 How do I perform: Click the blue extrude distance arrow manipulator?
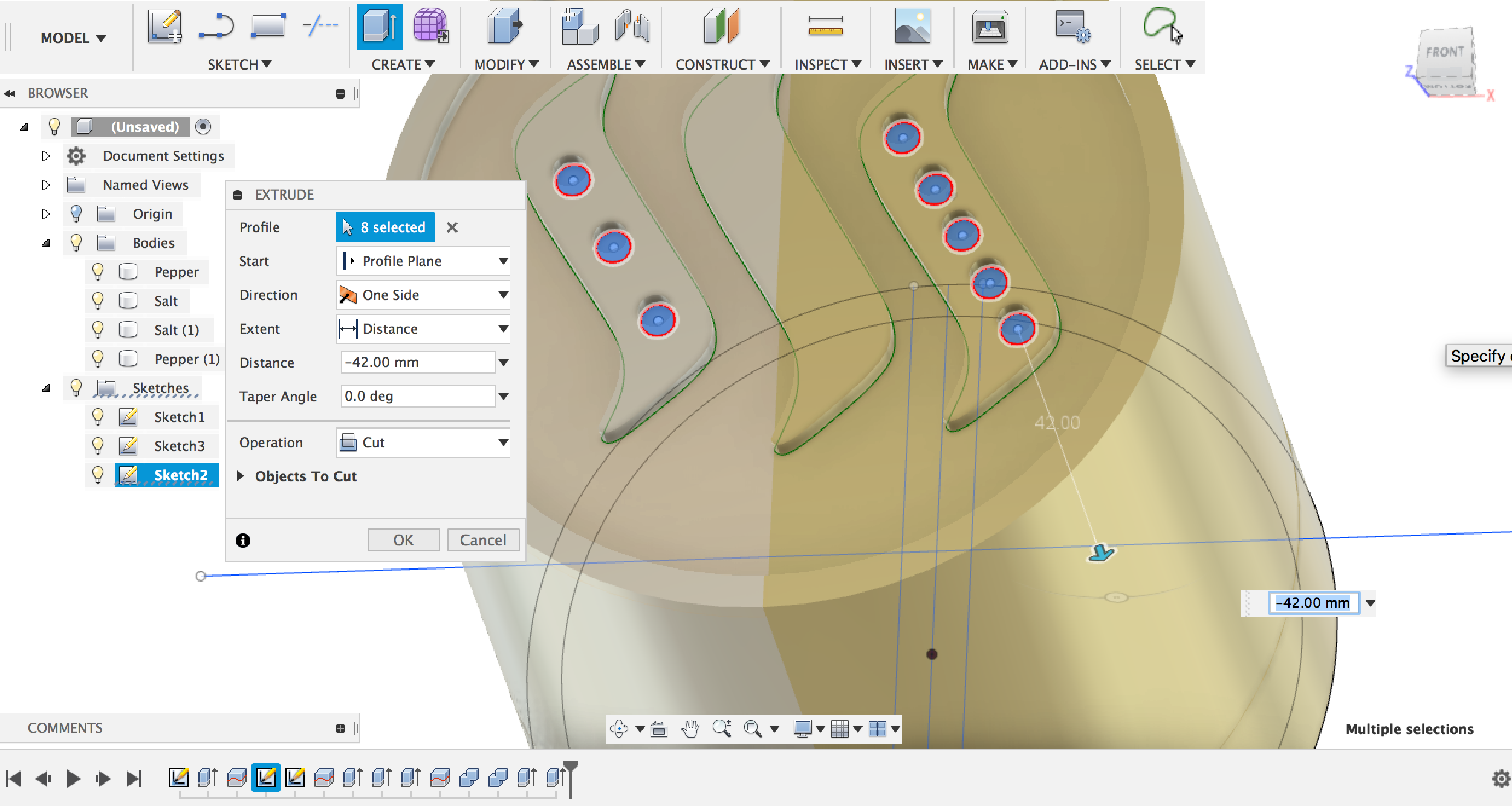click(x=1102, y=552)
